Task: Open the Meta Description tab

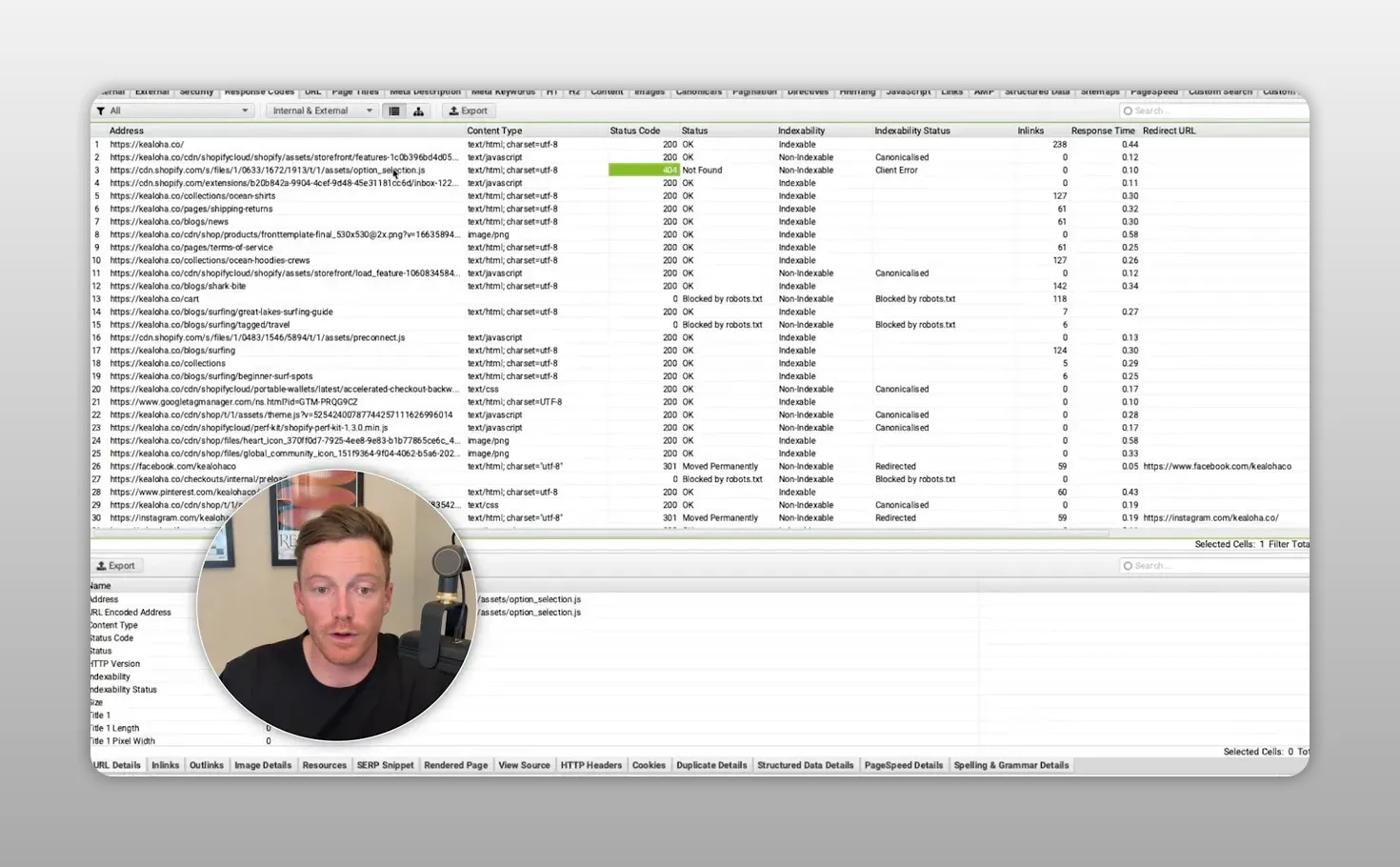Action: (425, 92)
